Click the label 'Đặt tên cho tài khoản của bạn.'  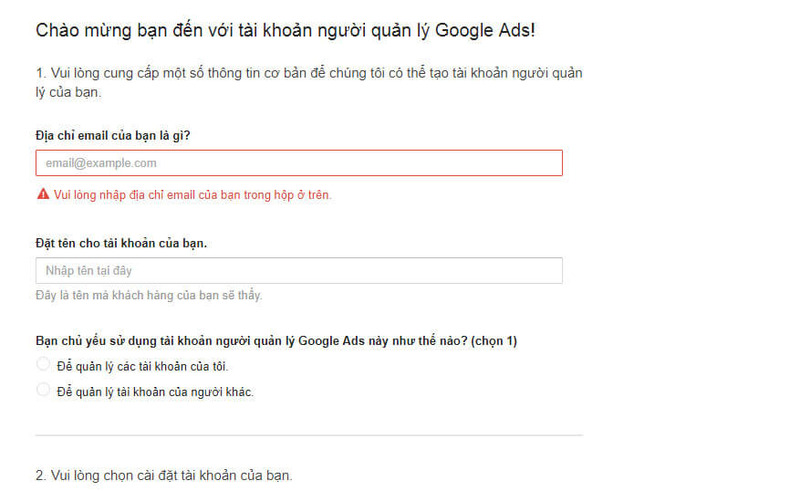pyautogui.click(x=121, y=243)
